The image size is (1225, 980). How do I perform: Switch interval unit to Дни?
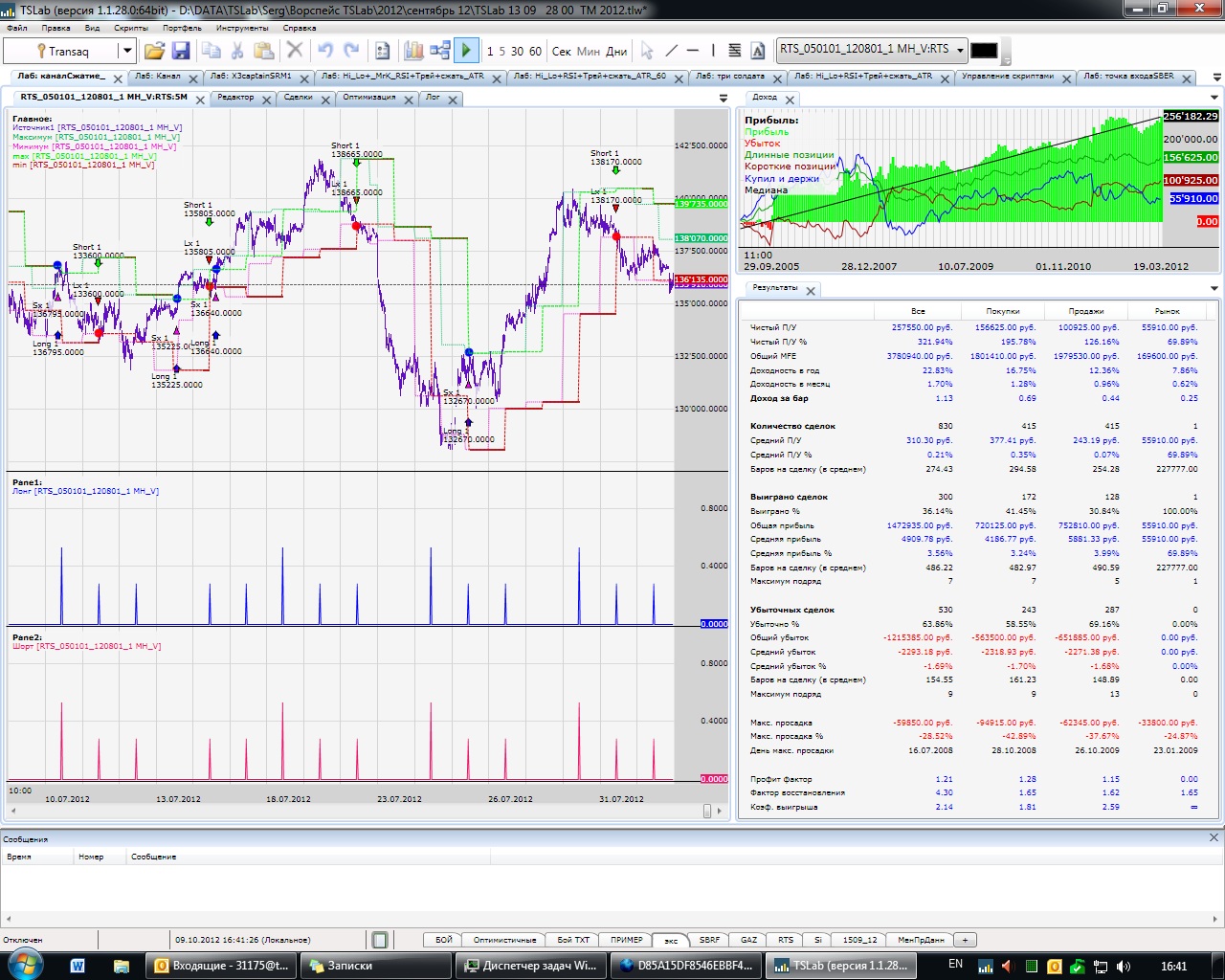click(x=617, y=52)
